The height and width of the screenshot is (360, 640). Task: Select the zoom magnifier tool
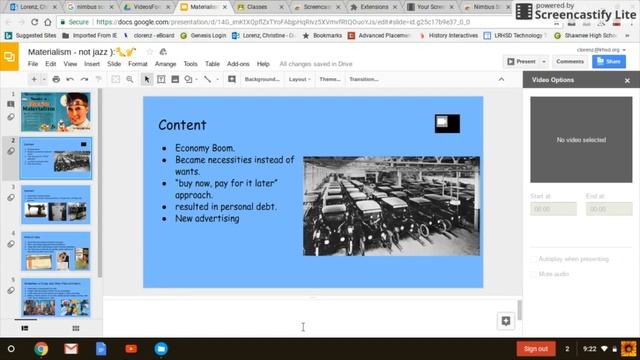pyautogui.click(x=130, y=79)
